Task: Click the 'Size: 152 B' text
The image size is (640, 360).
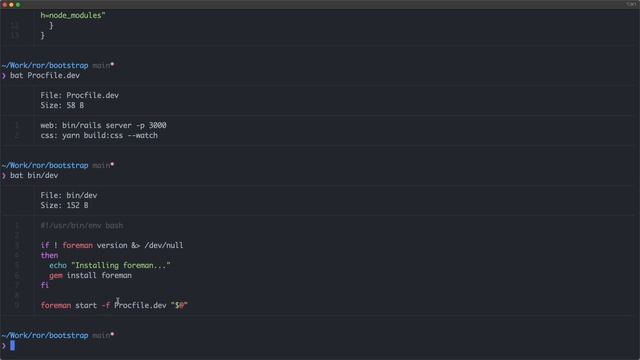Action: pos(64,205)
